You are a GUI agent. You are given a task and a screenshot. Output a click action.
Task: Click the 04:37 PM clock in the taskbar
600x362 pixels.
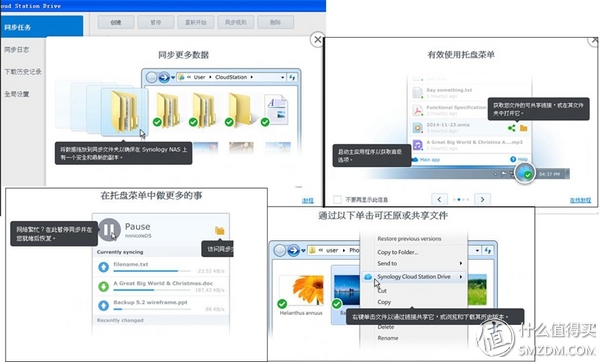549,174
